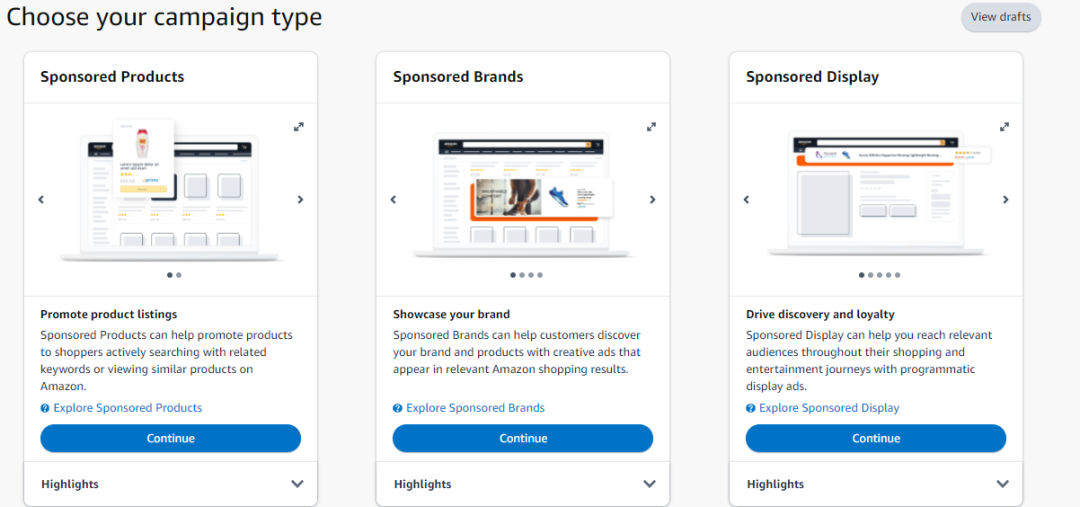Image resolution: width=1080 pixels, height=507 pixels.
Task: Continue with Sponsored Brands campaign
Action: point(523,438)
